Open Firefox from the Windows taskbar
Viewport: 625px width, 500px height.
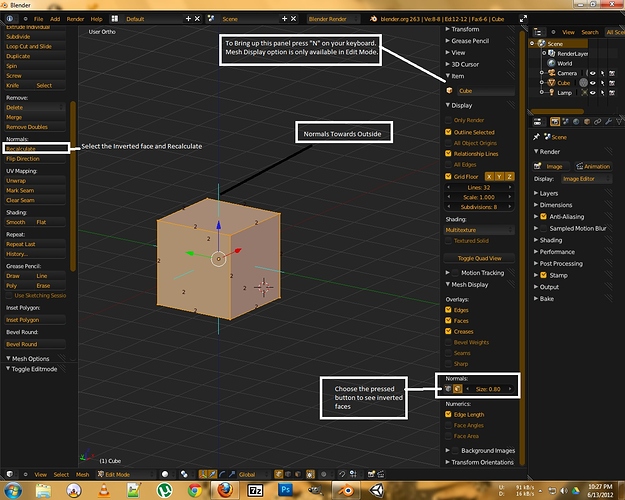pyautogui.click(x=225, y=490)
